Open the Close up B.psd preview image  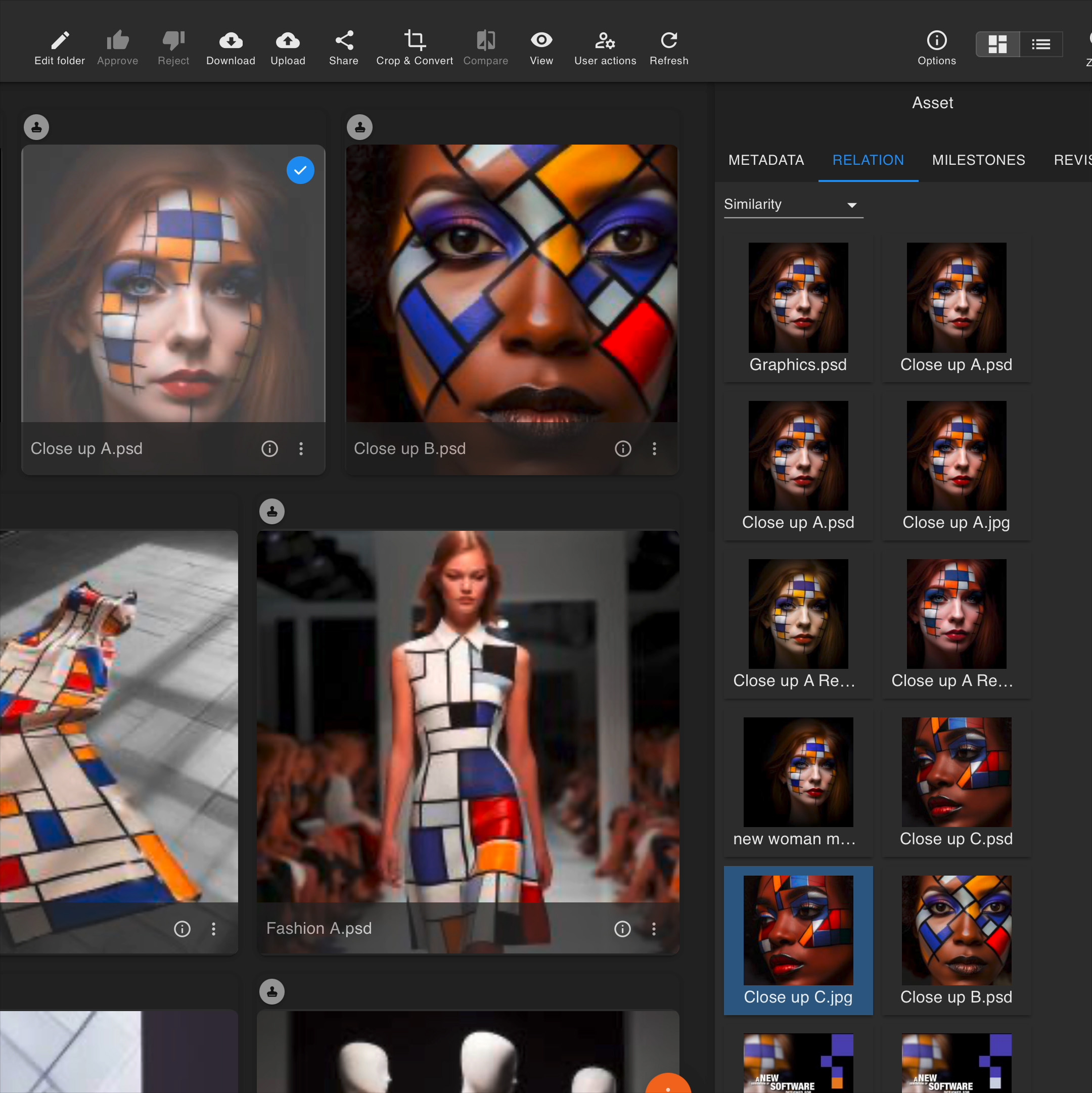tap(512, 284)
